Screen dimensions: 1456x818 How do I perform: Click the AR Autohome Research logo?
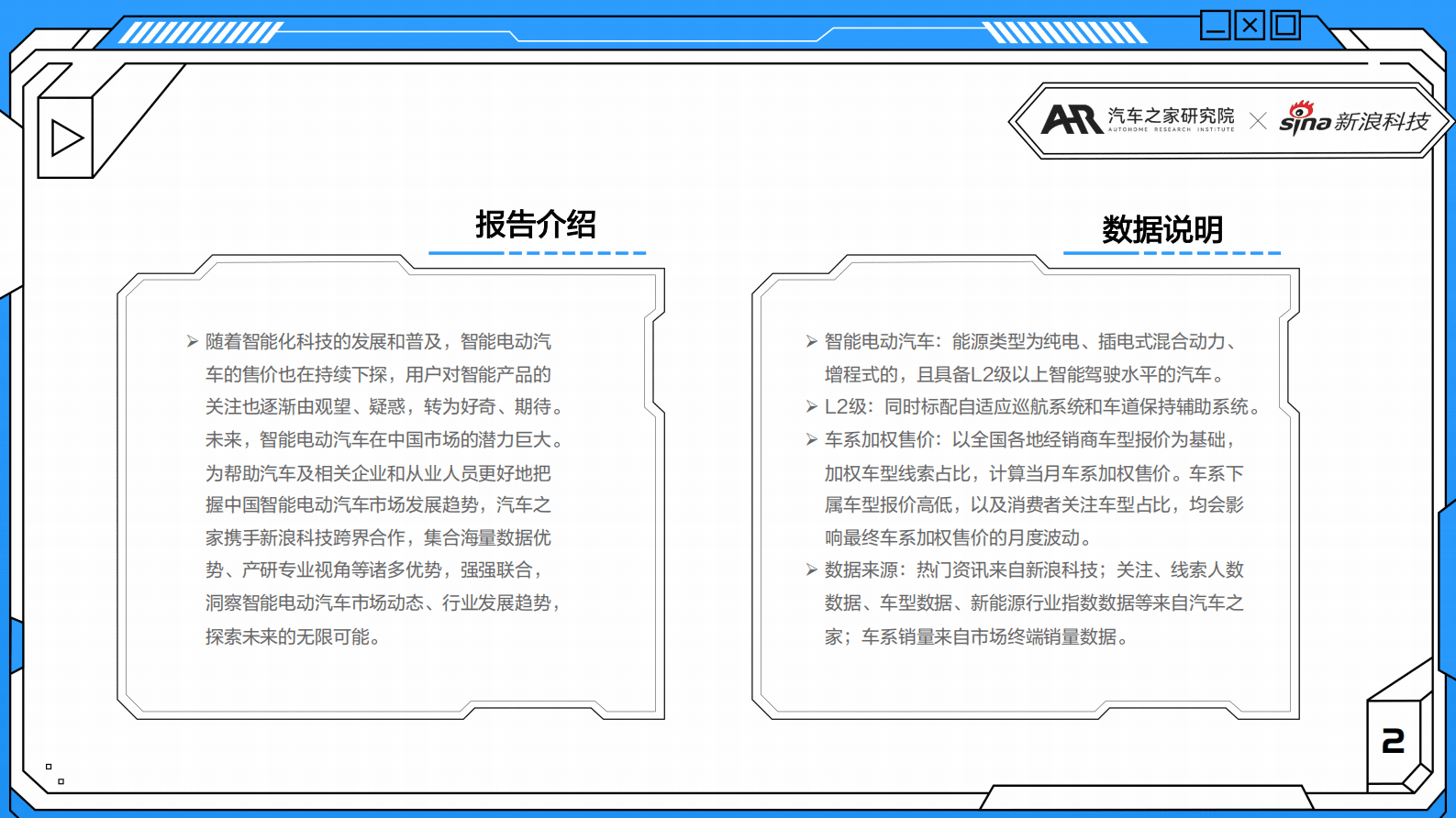pyautogui.click(x=1072, y=119)
